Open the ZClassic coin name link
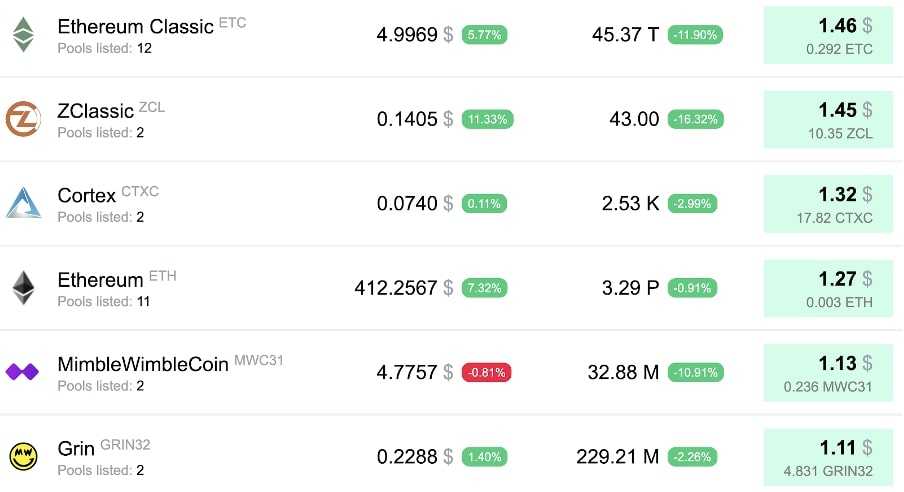This screenshot has width=904, height=492. pyautogui.click(x=97, y=111)
